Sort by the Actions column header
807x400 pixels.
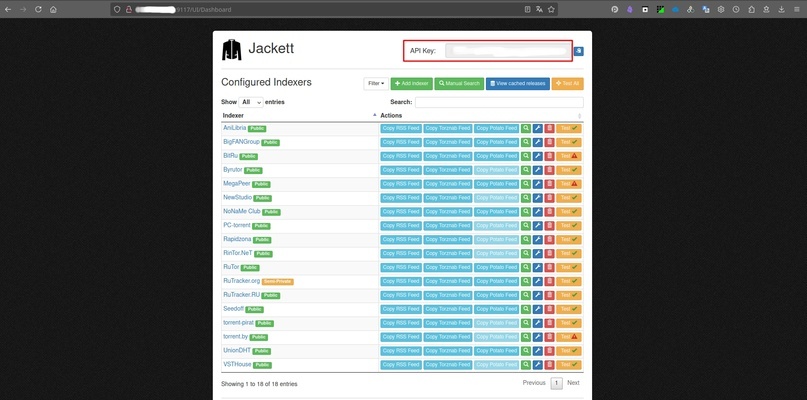coord(481,115)
